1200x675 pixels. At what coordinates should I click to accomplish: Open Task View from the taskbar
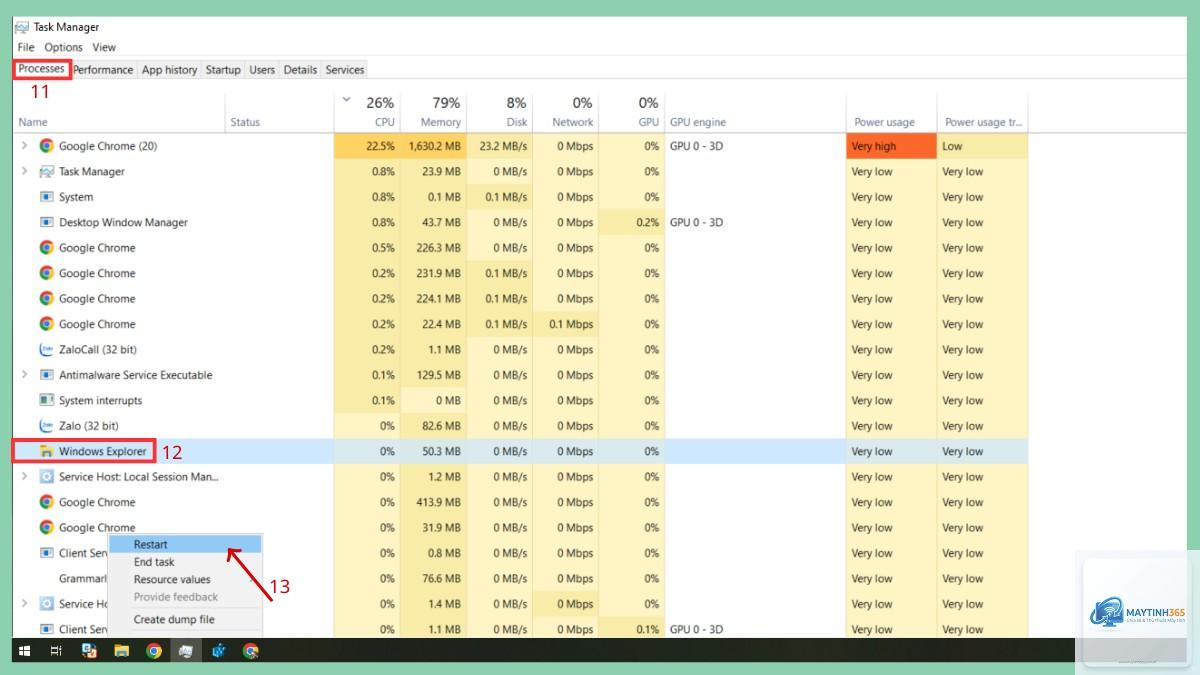point(56,651)
